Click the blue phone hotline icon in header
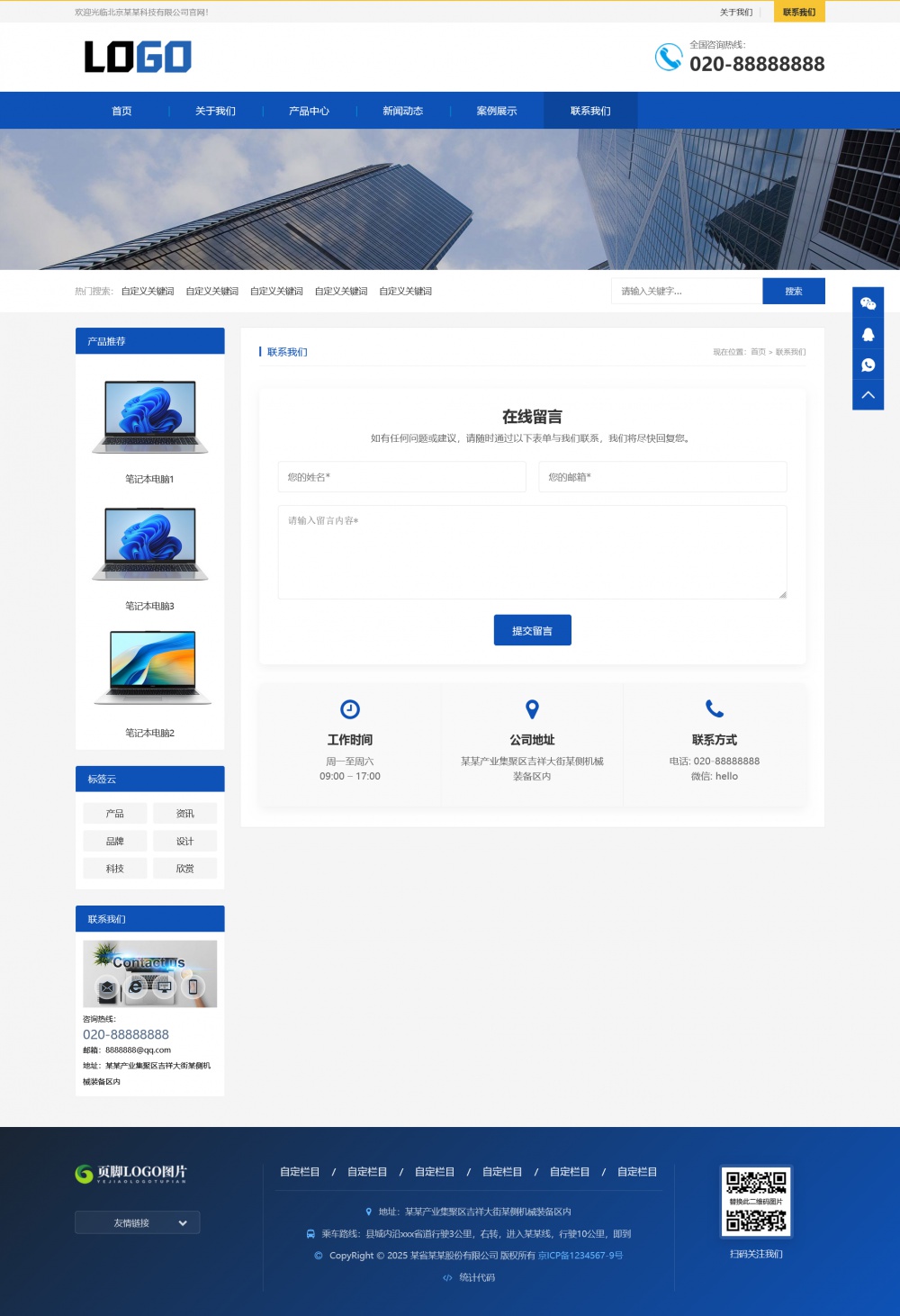Screen dimensions: 900x1316 click(668, 57)
